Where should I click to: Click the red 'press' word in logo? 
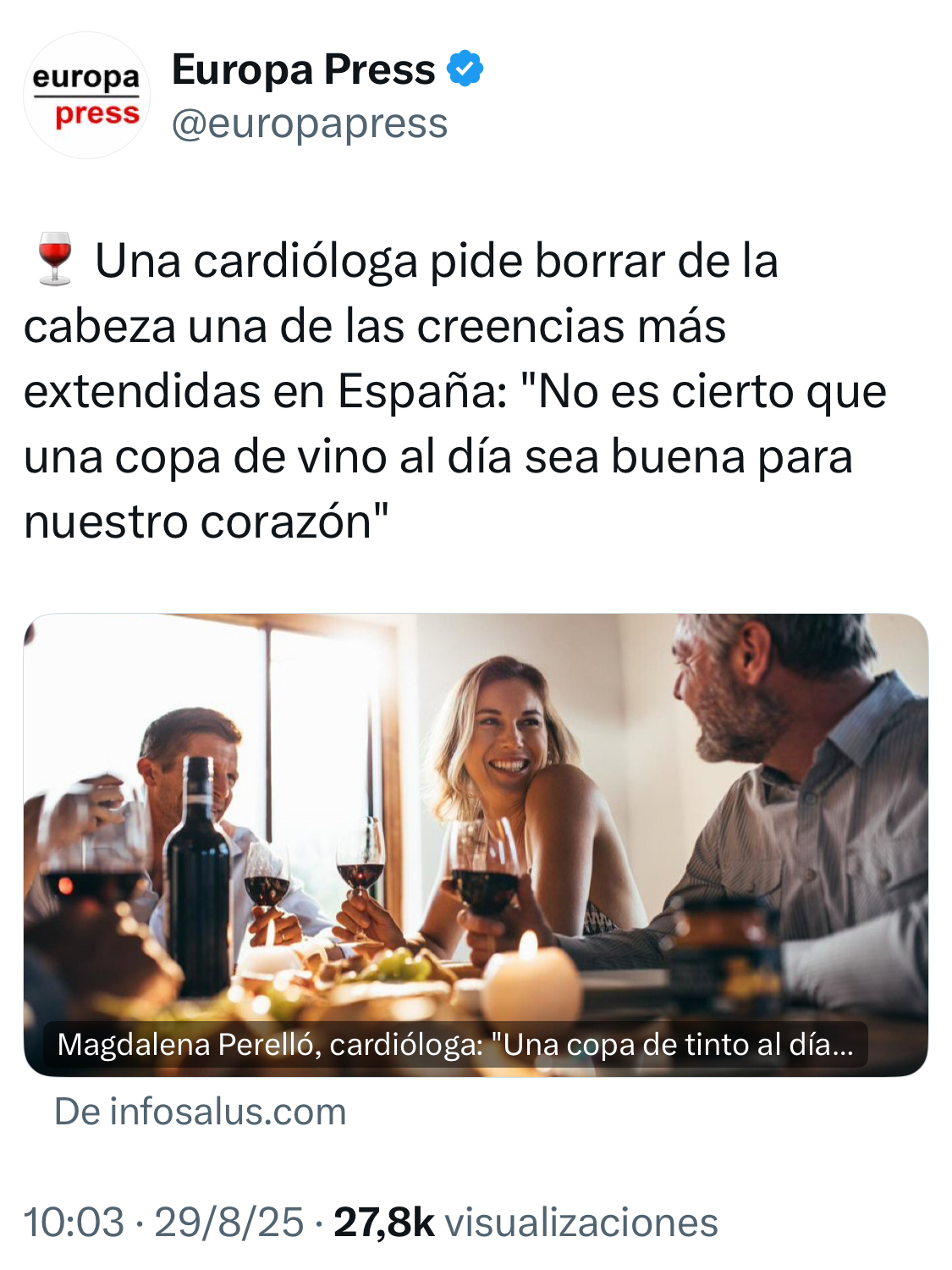[97, 114]
